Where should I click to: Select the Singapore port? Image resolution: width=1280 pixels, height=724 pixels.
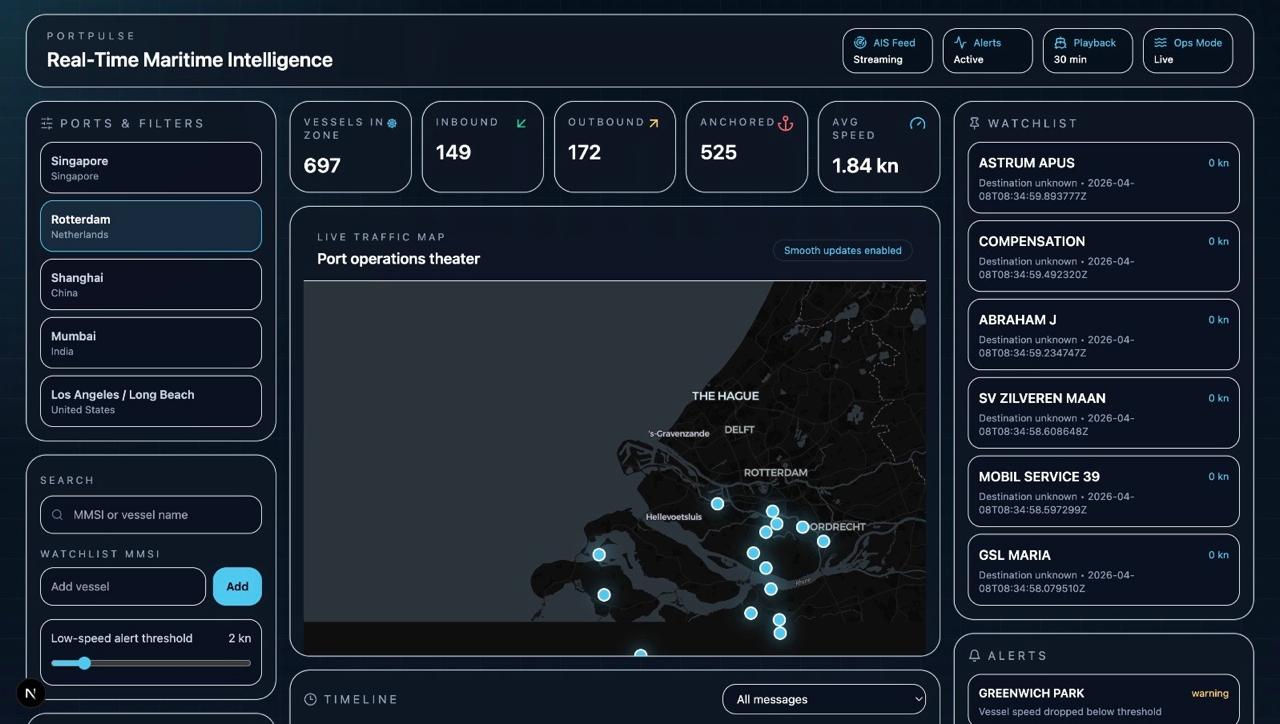151,168
